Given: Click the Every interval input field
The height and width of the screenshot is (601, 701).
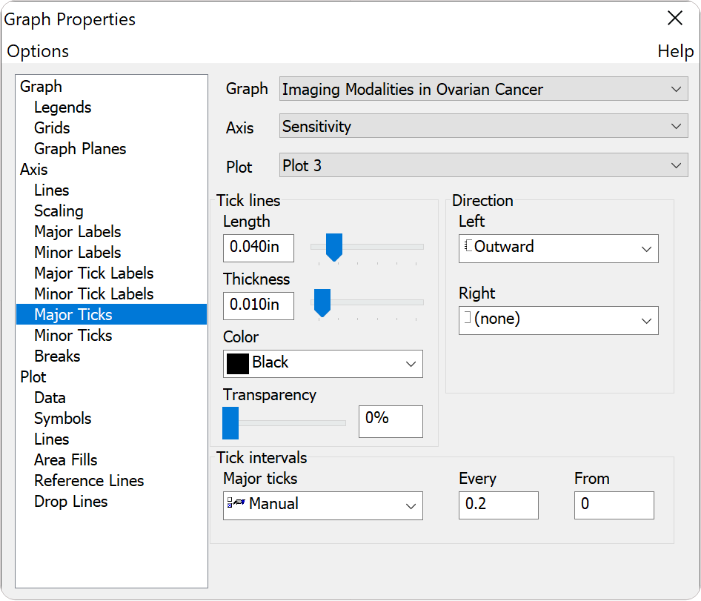Looking at the screenshot, I should tap(498, 505).
